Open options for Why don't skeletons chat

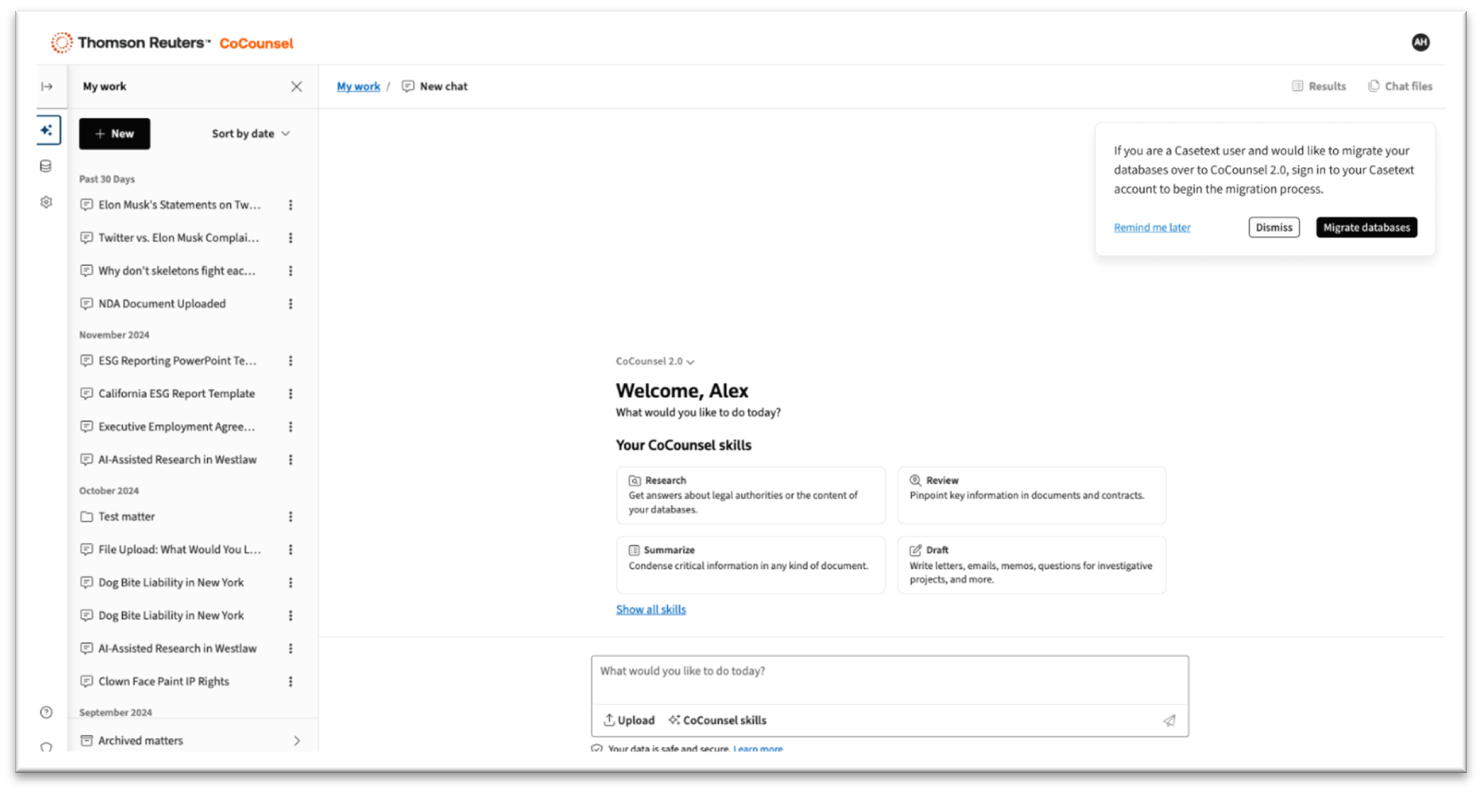[291, 271]
